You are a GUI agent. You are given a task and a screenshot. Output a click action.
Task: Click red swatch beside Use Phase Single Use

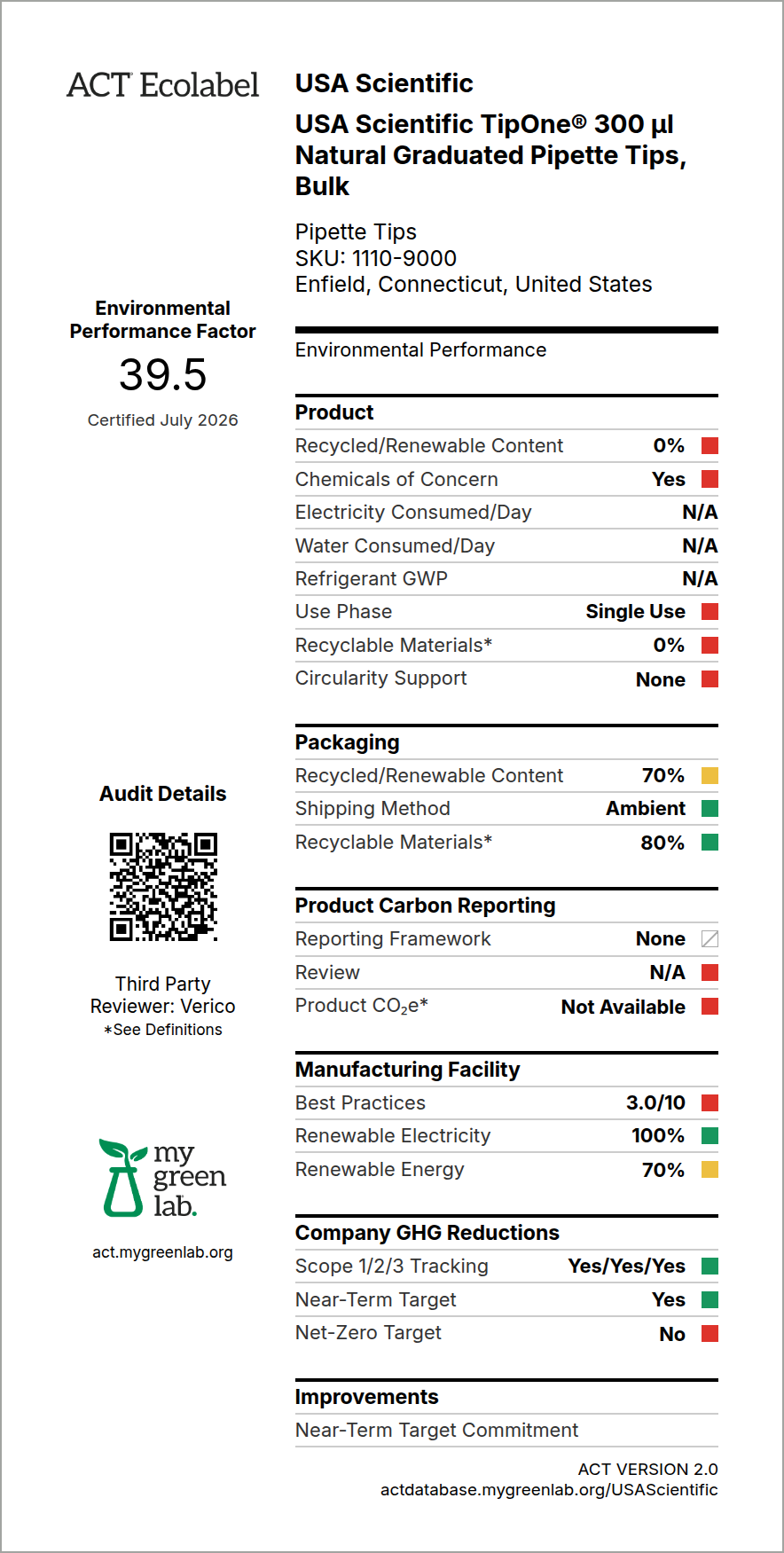[x=710, y=611]
